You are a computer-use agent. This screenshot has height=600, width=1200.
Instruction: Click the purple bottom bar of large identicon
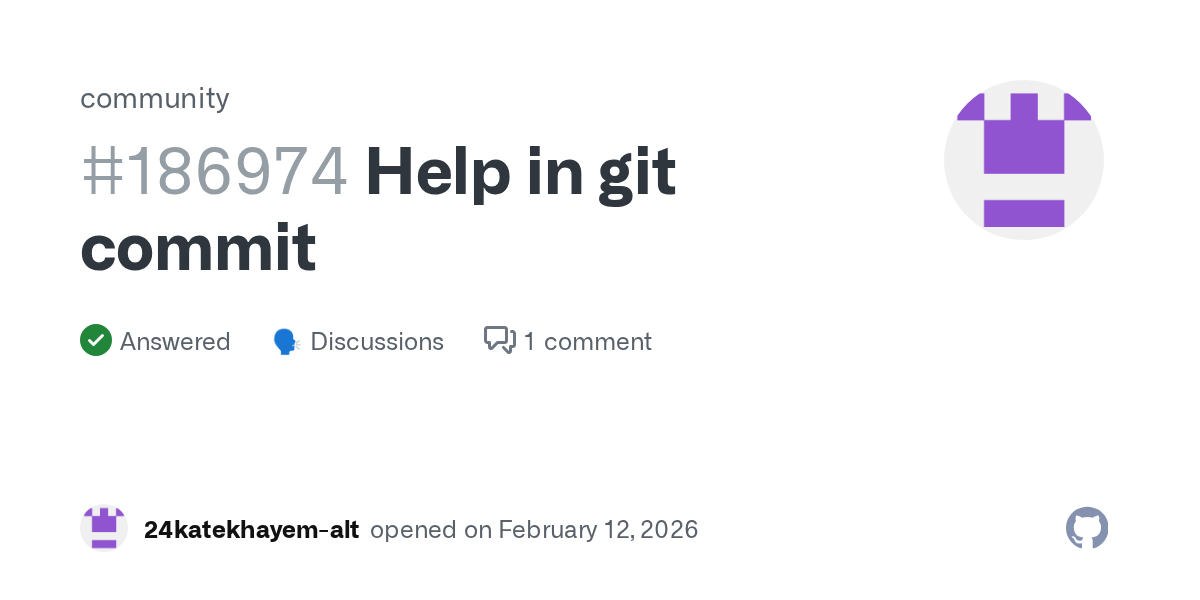[x=1024, y=213]
